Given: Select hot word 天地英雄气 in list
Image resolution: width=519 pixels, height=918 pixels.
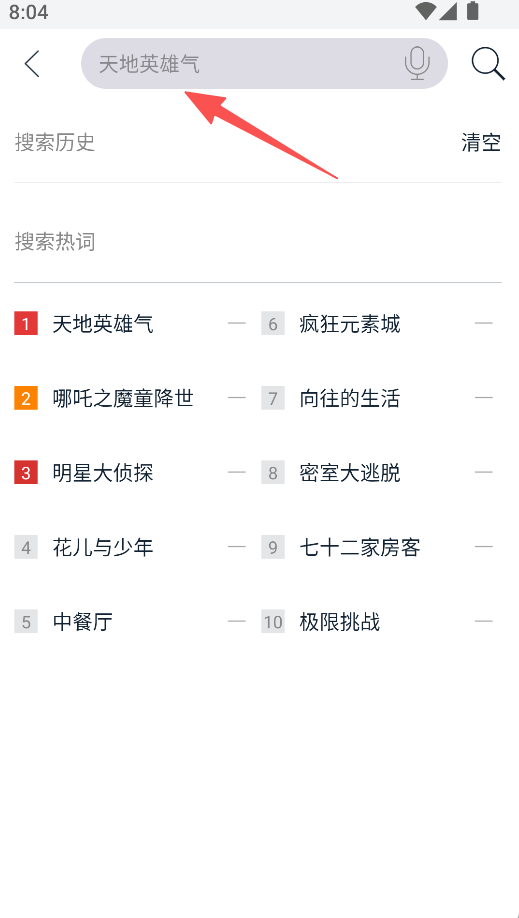Looking at the screenshot, I should click(x=103, y=323).
